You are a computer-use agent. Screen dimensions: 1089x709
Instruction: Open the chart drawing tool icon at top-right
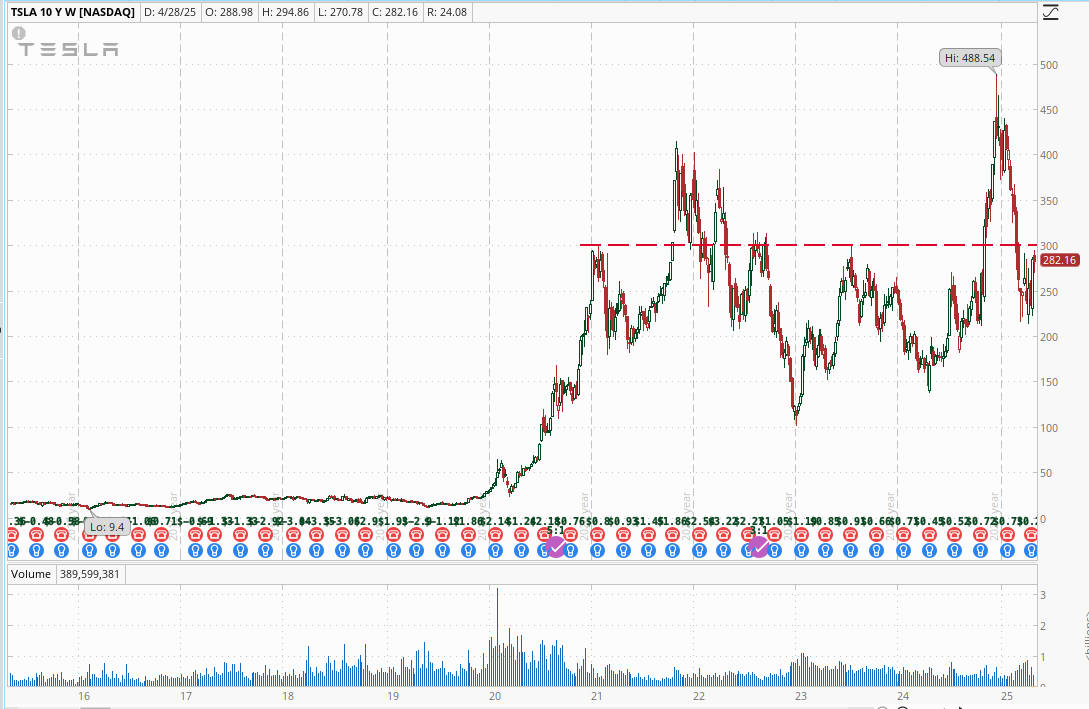[x=1051, y=12]
